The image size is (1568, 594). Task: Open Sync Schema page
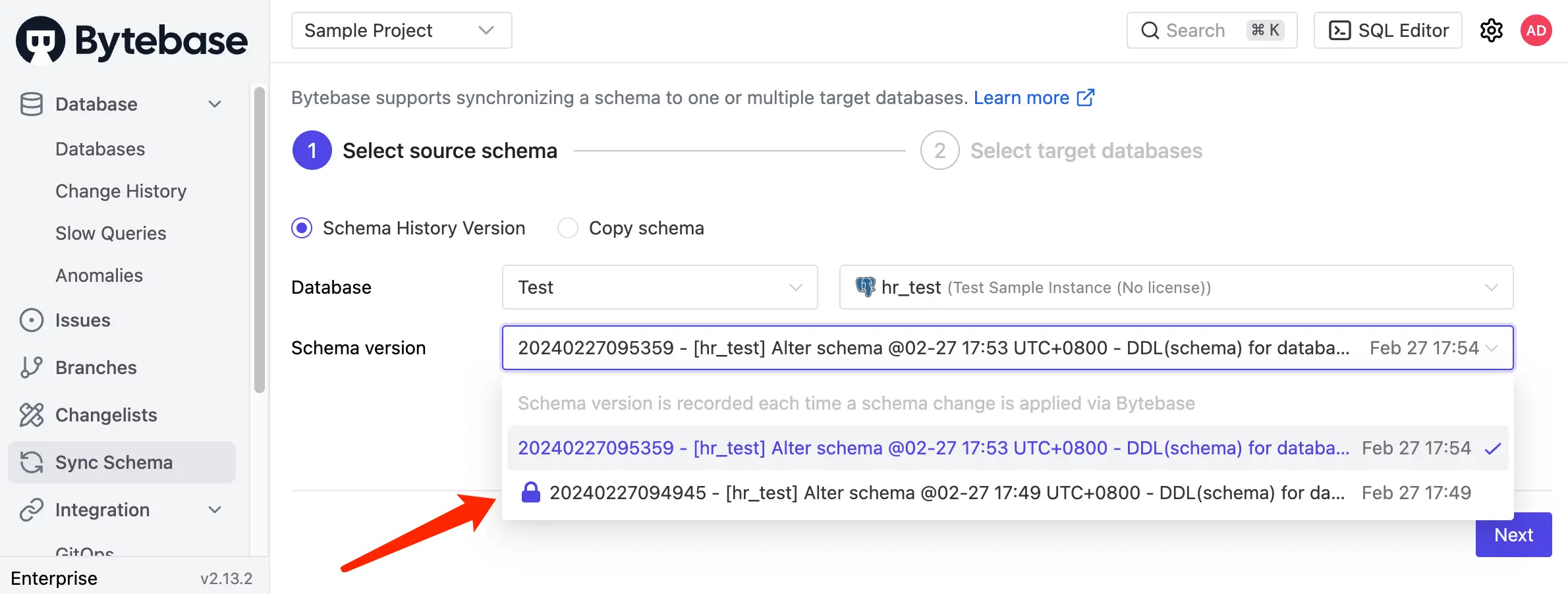click(x=122, y=462)
